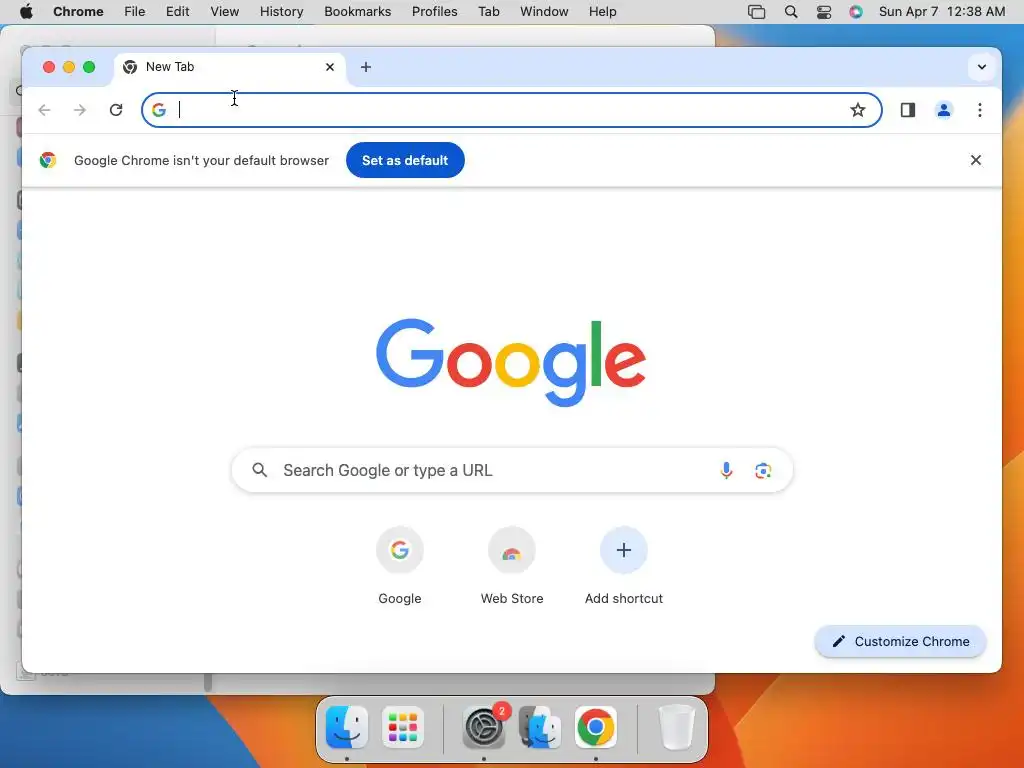
Task: Click the Search Google or type a URL box
Action: (x=512, y=470)
